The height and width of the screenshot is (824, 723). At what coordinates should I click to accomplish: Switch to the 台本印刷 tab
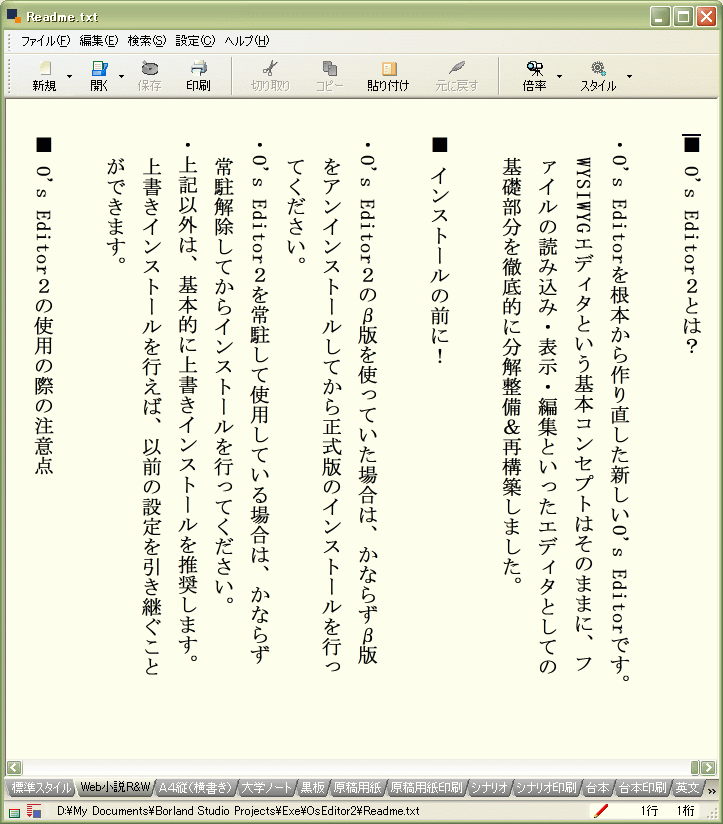(642, 787)
